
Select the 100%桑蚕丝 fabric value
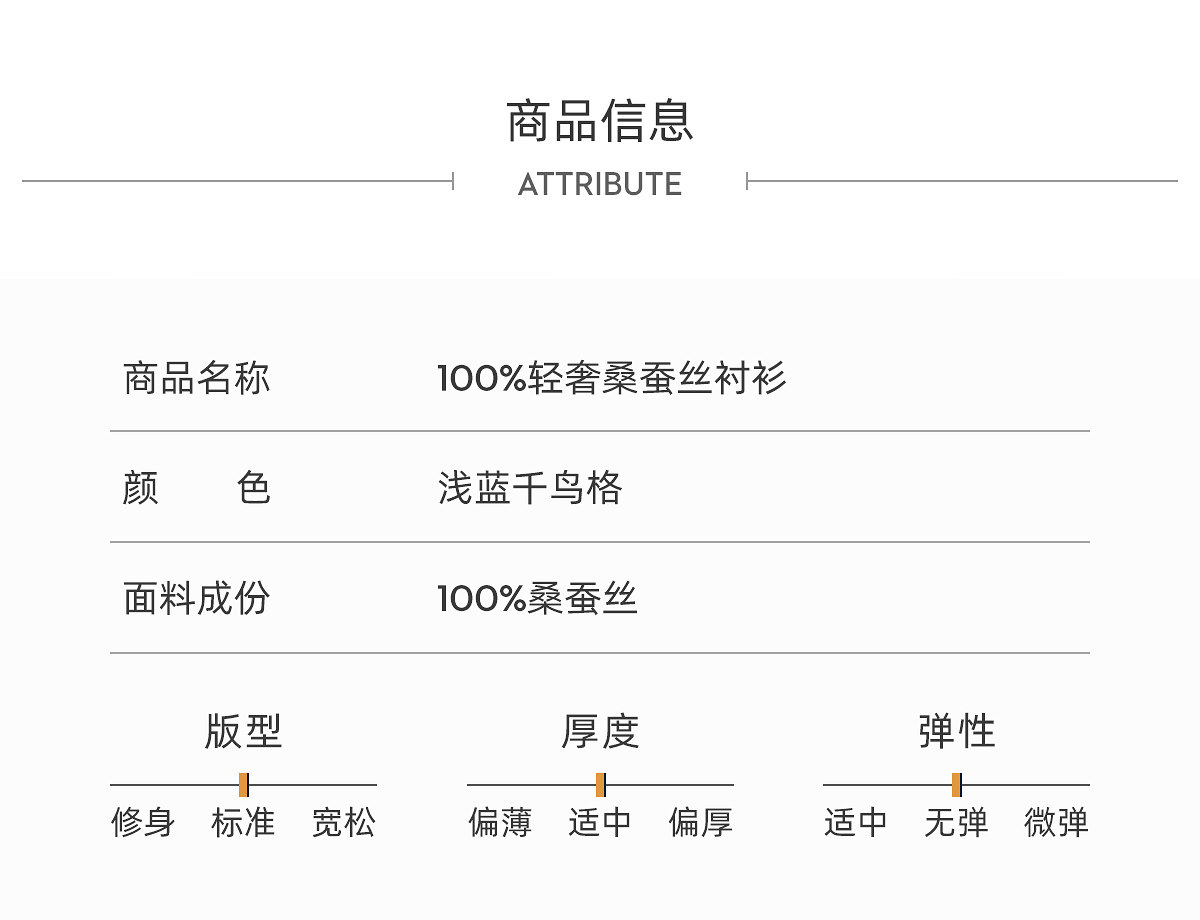coord(537,599)
